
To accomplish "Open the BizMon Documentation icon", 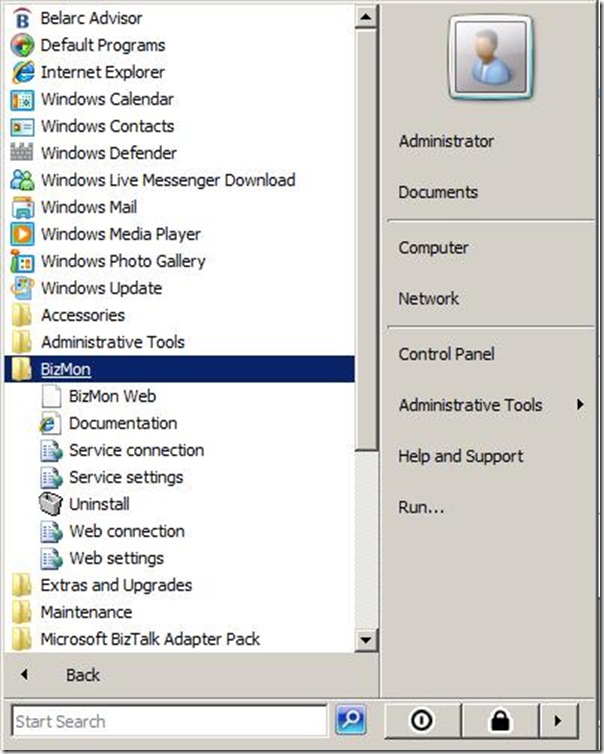I will point(50,424).
